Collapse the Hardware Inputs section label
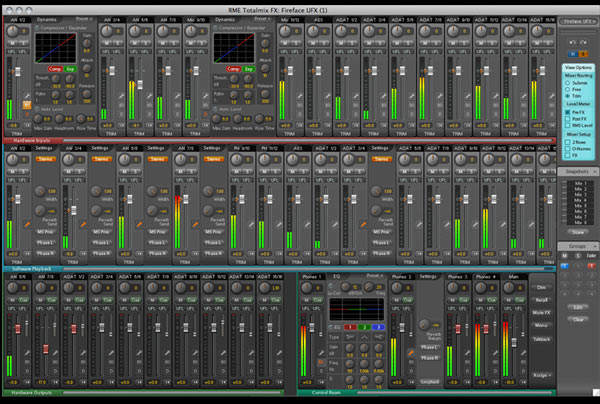 click(32, 140)
